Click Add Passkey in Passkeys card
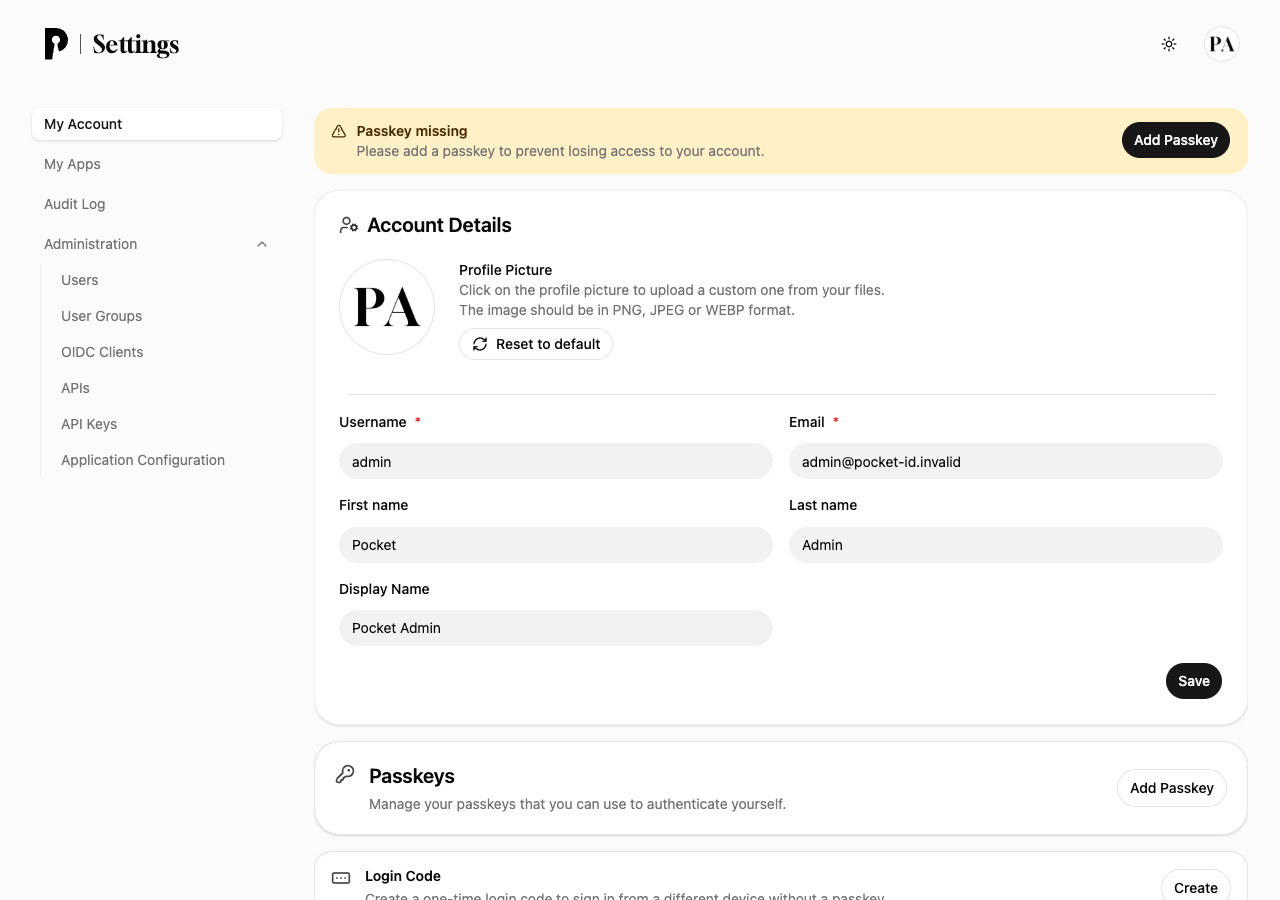The image size is (1280, 900). click(x=1172, y=788)
